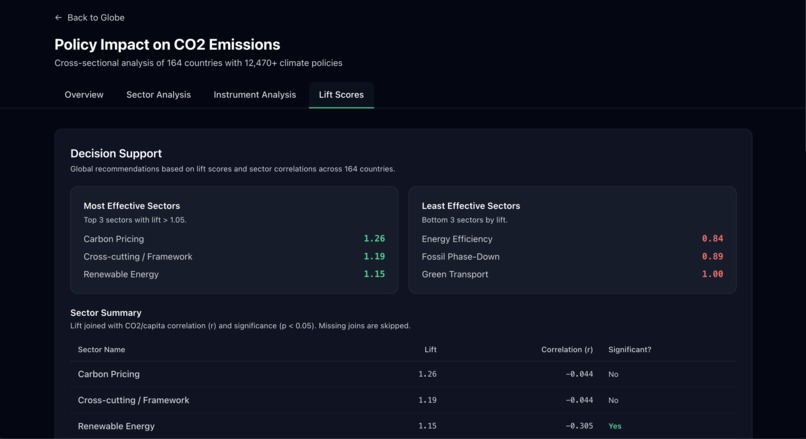This screenshot has height=439, width=806.
Task: Click the 'Top 3 sectors with lift > 1.05.' subtitle
Action: [135, 220]
